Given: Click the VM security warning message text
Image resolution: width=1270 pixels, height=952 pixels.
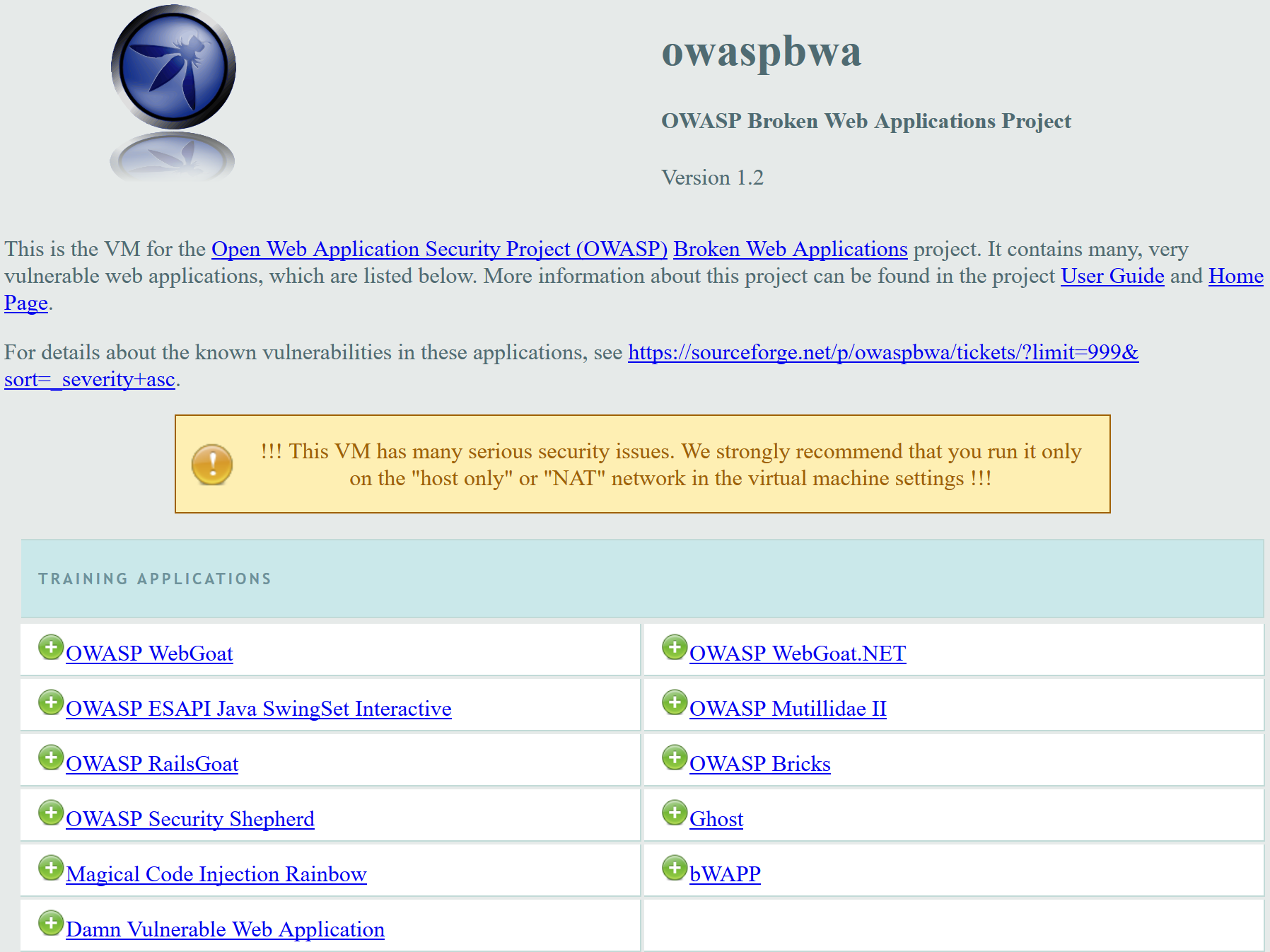Looking at the screenshot, I should (671, 465).
